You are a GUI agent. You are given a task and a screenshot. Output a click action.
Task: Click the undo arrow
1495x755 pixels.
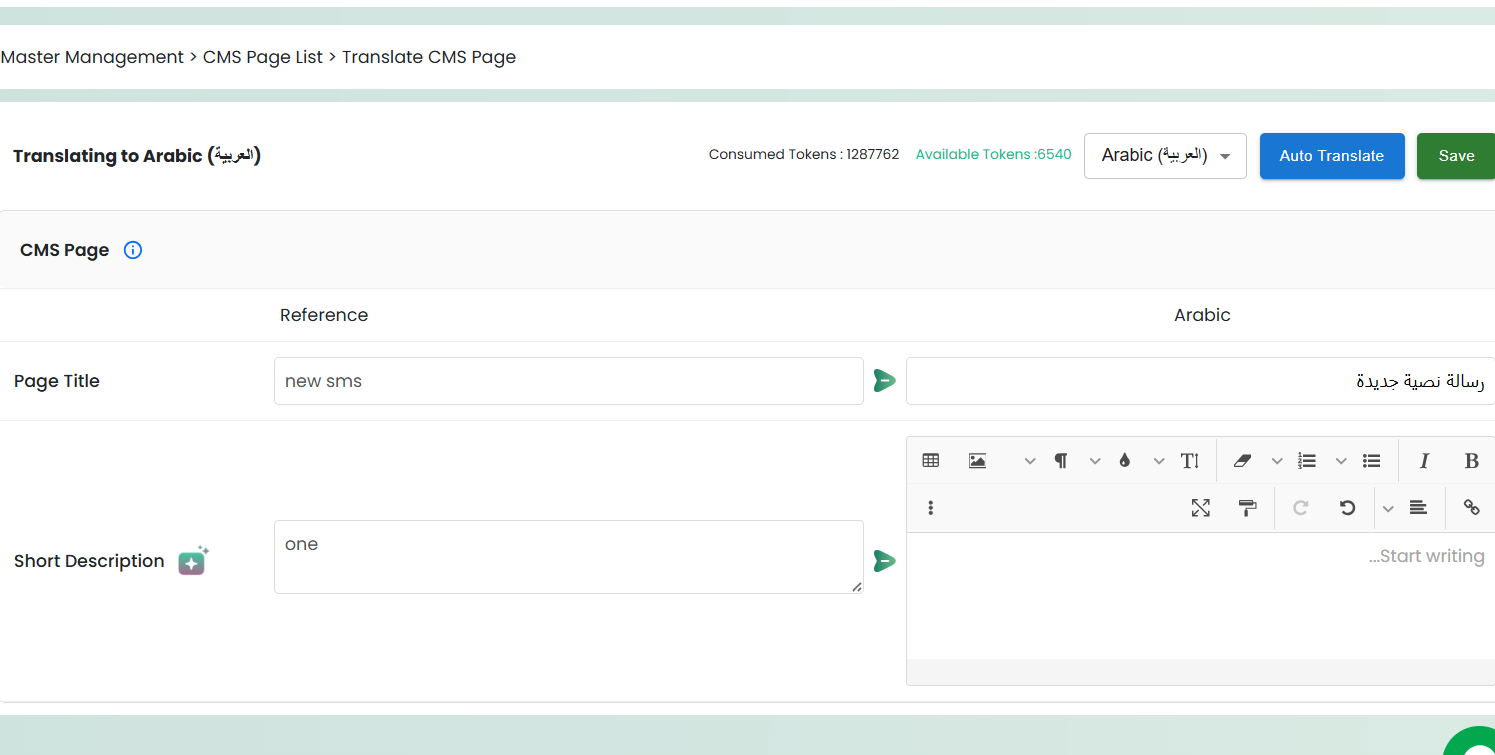(1348, 508)
